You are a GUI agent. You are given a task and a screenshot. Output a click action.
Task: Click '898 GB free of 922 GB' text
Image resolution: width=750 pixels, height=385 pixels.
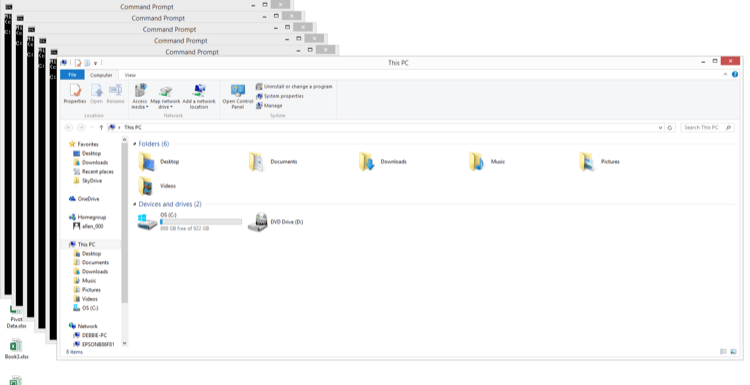(x=185, y=229)
